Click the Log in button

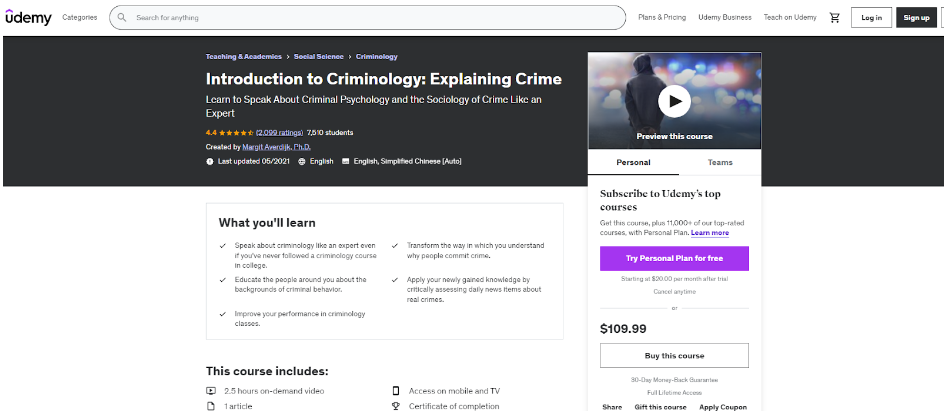tap(871, 17)
